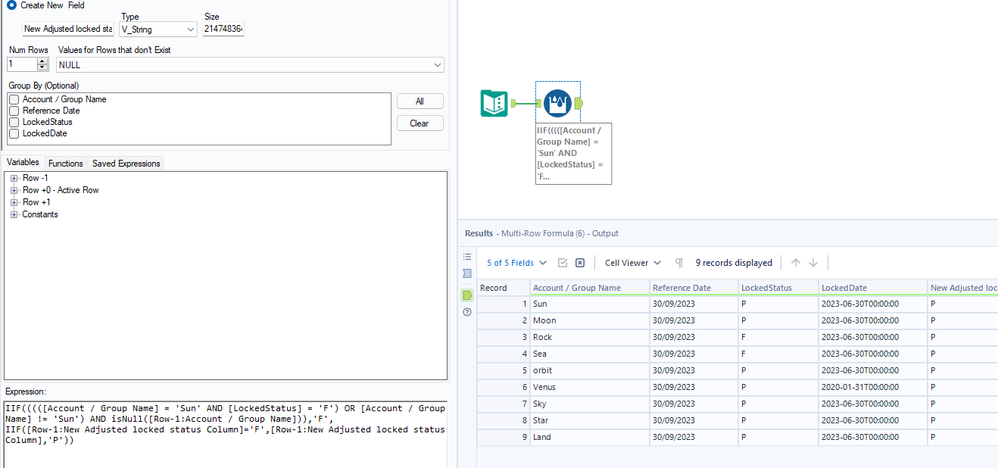Screen dimensions: 998x468
Task: Select the 'Venus' cell in results
Action: click(x=589, y=387)
